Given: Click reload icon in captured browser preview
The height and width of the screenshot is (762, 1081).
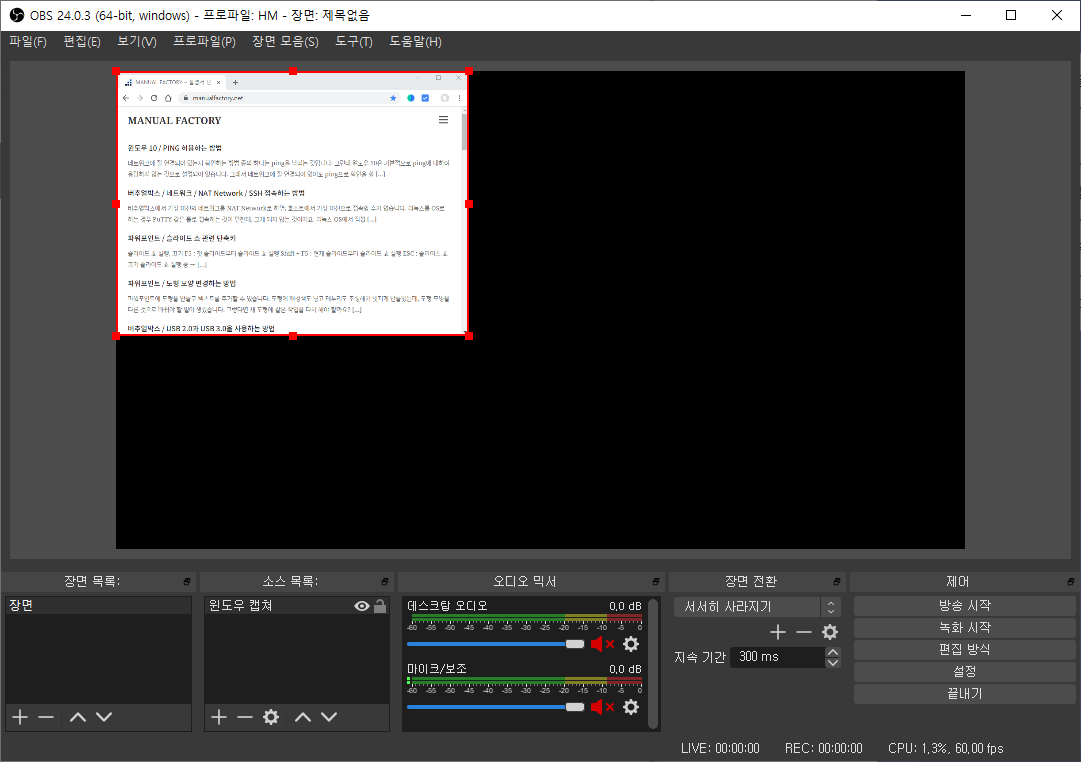Looking at the screenshot, I should tap(154, 98).
